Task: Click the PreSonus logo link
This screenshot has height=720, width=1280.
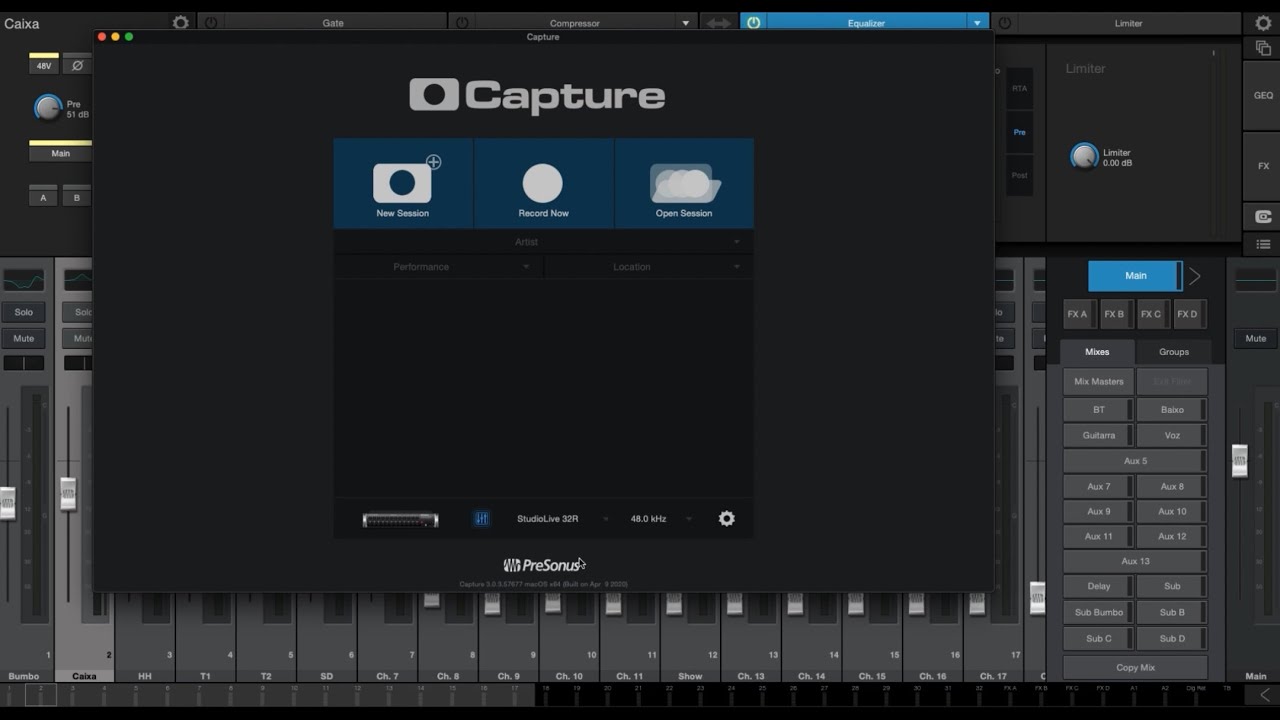Action: (x=542, y=565)
